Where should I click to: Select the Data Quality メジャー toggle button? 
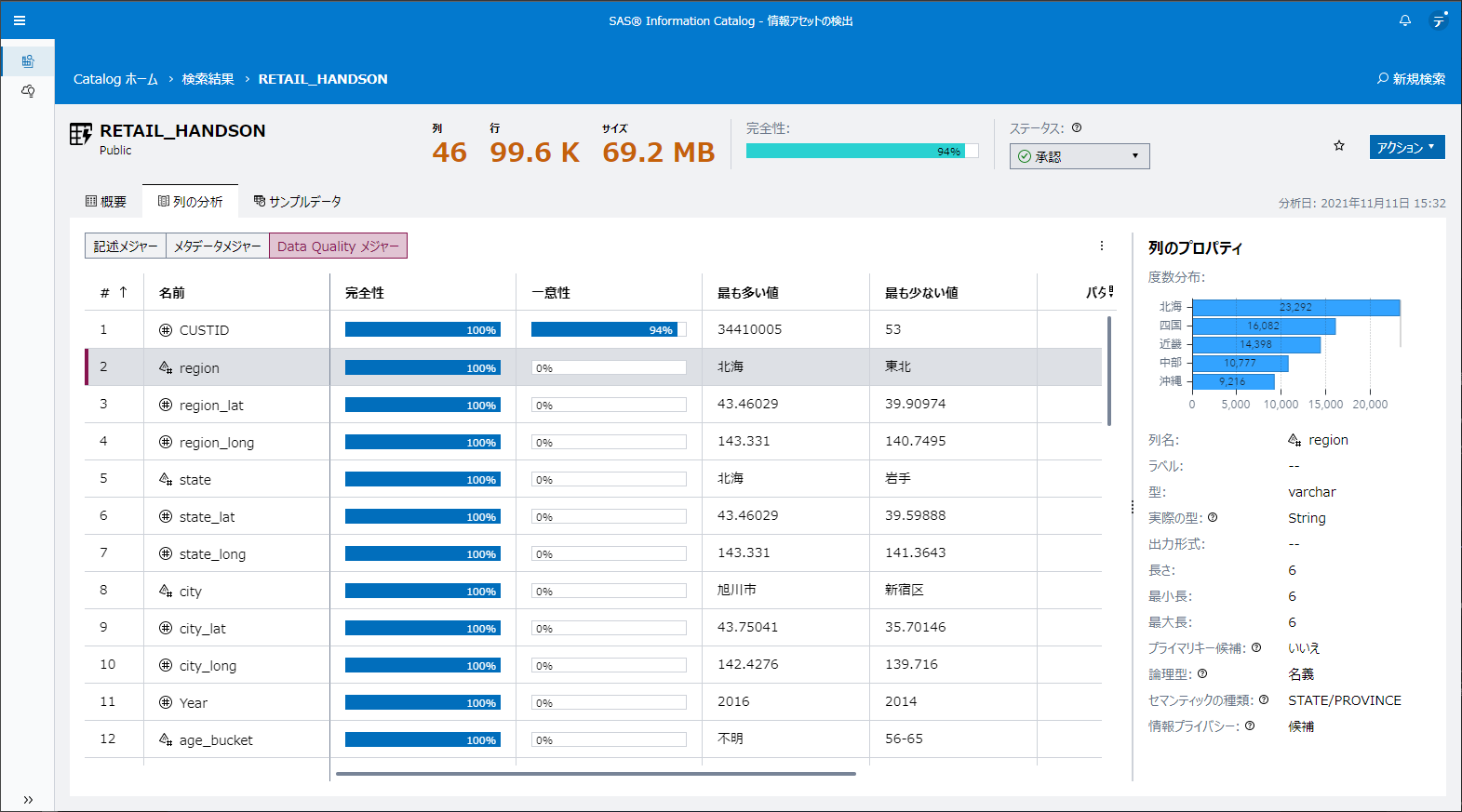click(338, 246)
